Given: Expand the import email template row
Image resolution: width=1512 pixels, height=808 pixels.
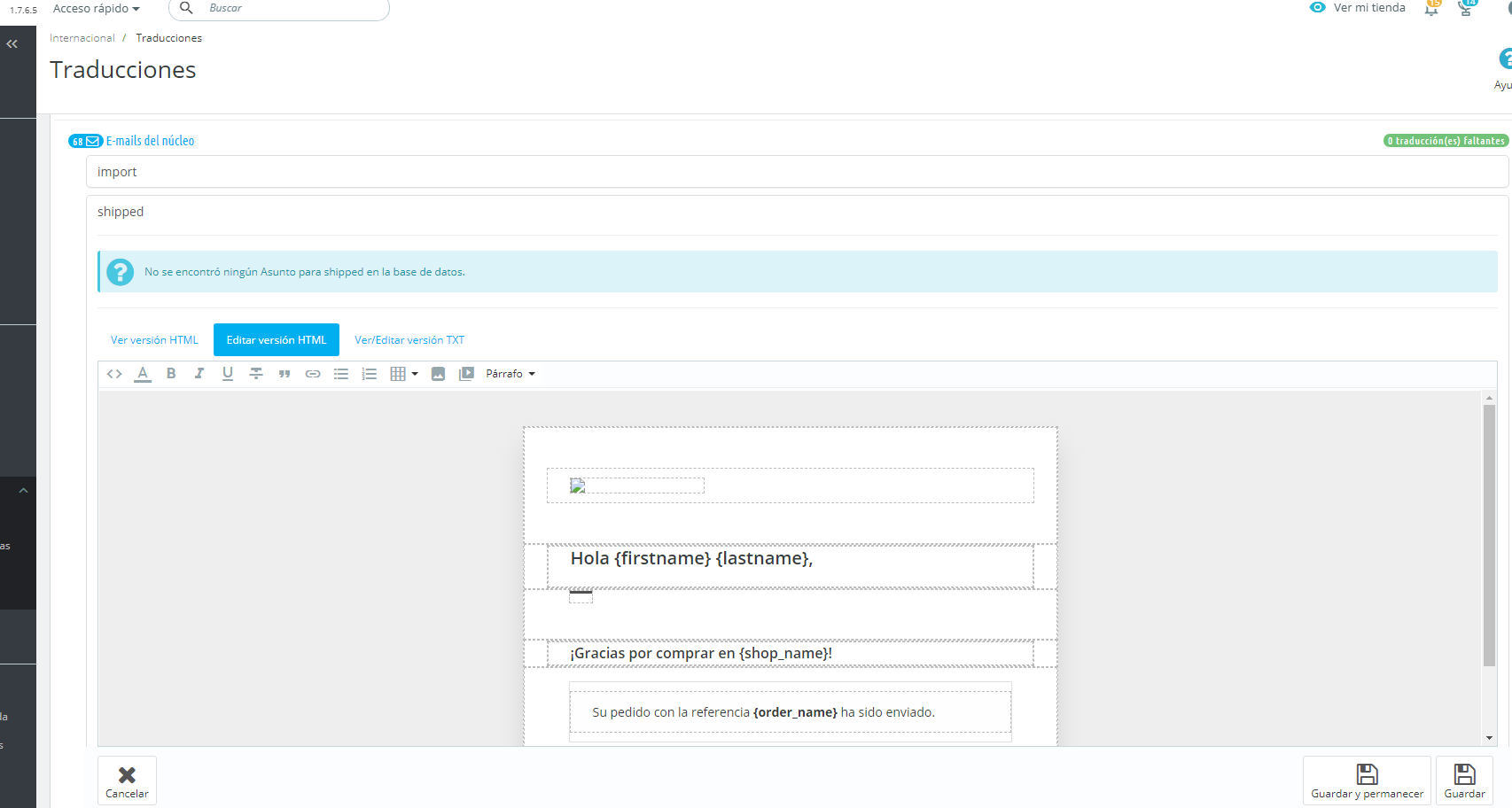Looking at the screenshot, I should [797, 172].
